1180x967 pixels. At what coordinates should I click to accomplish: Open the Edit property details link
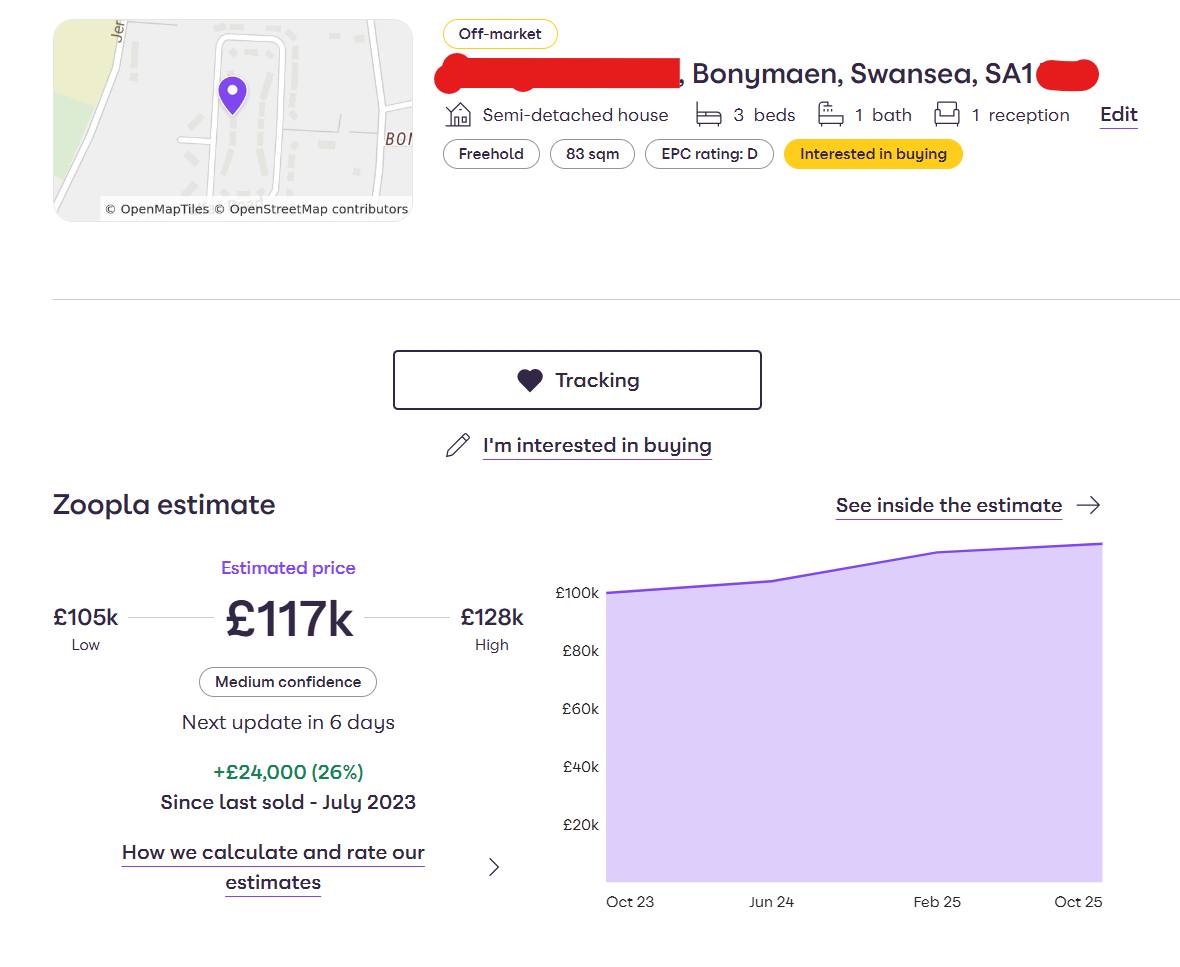click(1119, 115)
